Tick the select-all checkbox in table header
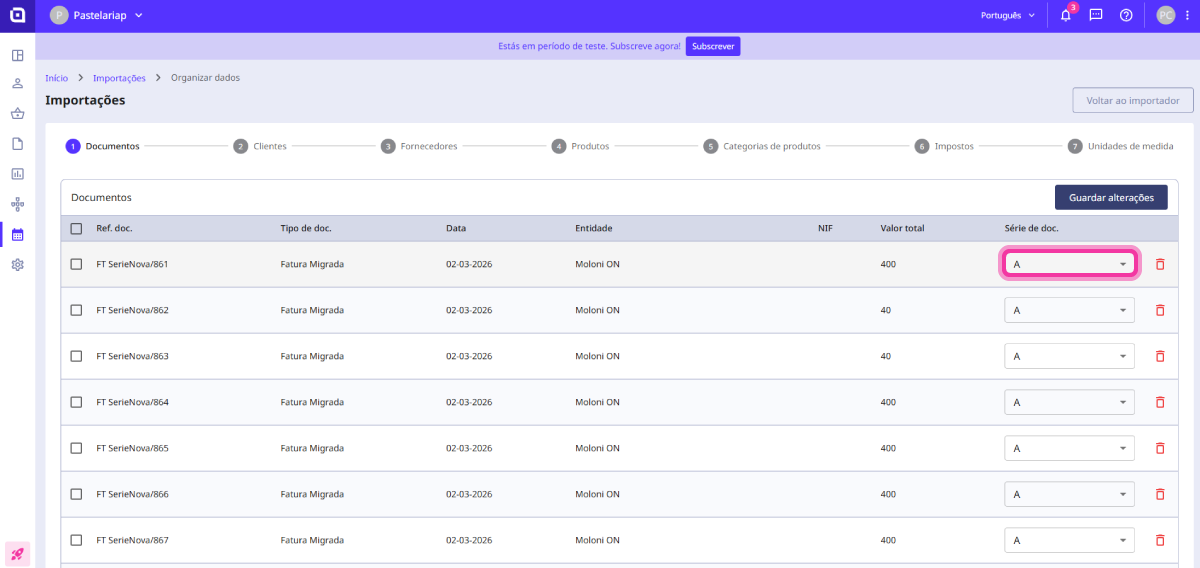Image resolution: width=1200 pixels, height=568 pixels. click(x=77, y=229)
